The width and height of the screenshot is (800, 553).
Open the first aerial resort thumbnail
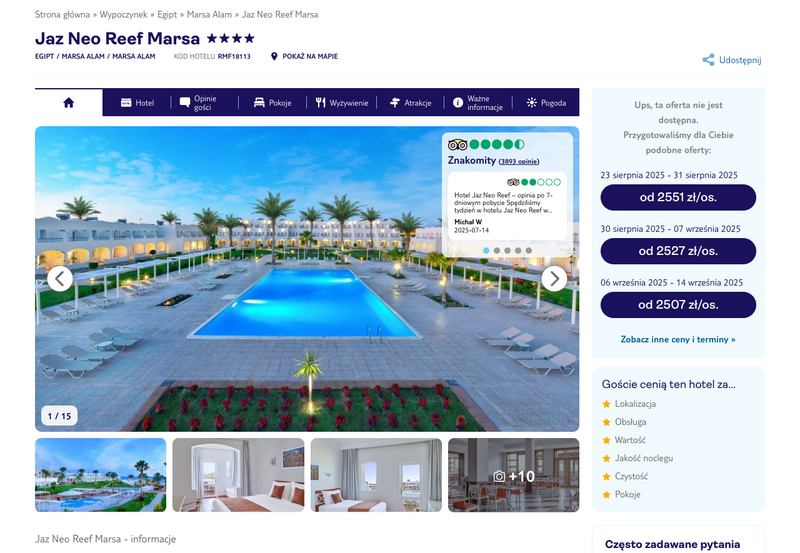(101, 475)
